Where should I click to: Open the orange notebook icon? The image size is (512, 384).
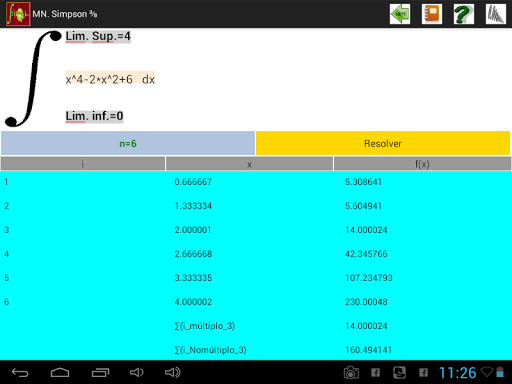(432, 14)
